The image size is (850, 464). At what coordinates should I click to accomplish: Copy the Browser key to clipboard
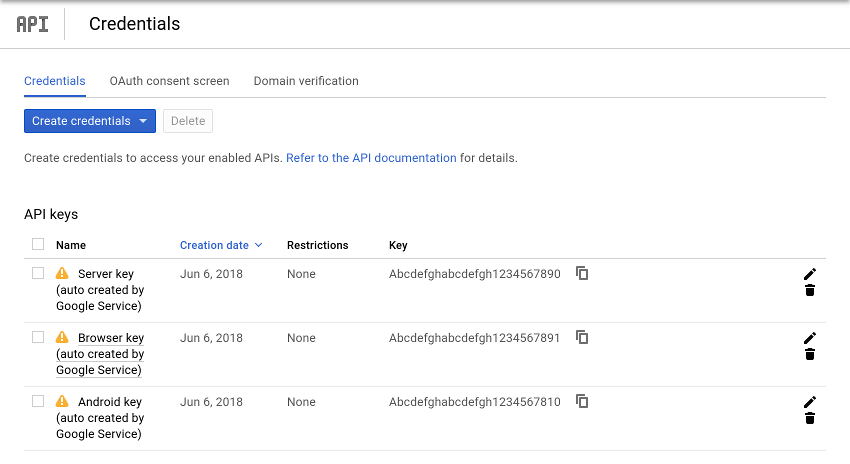pyautogui.click(x=582, y=337)
